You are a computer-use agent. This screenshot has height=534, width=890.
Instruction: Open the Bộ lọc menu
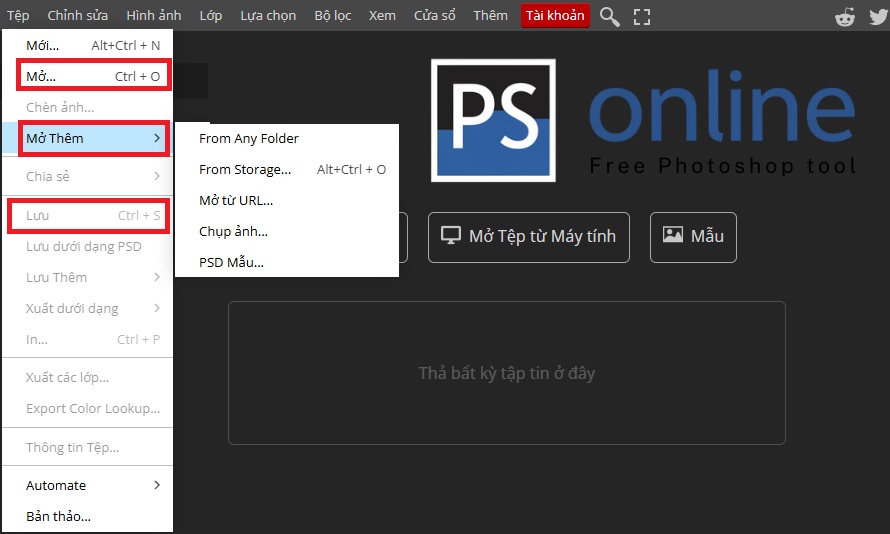pos(333,15)
